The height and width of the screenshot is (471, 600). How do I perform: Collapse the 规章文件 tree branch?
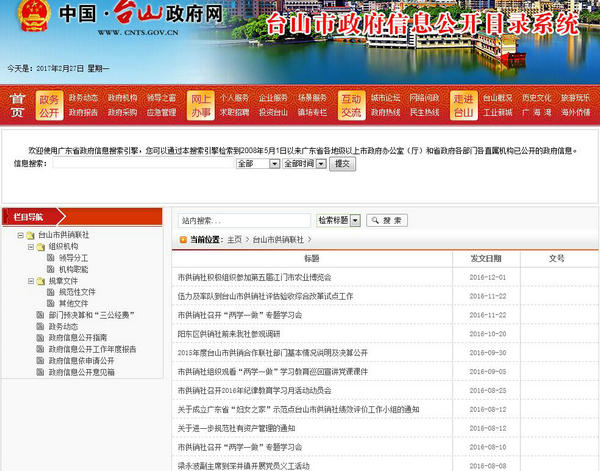(29, 281)
